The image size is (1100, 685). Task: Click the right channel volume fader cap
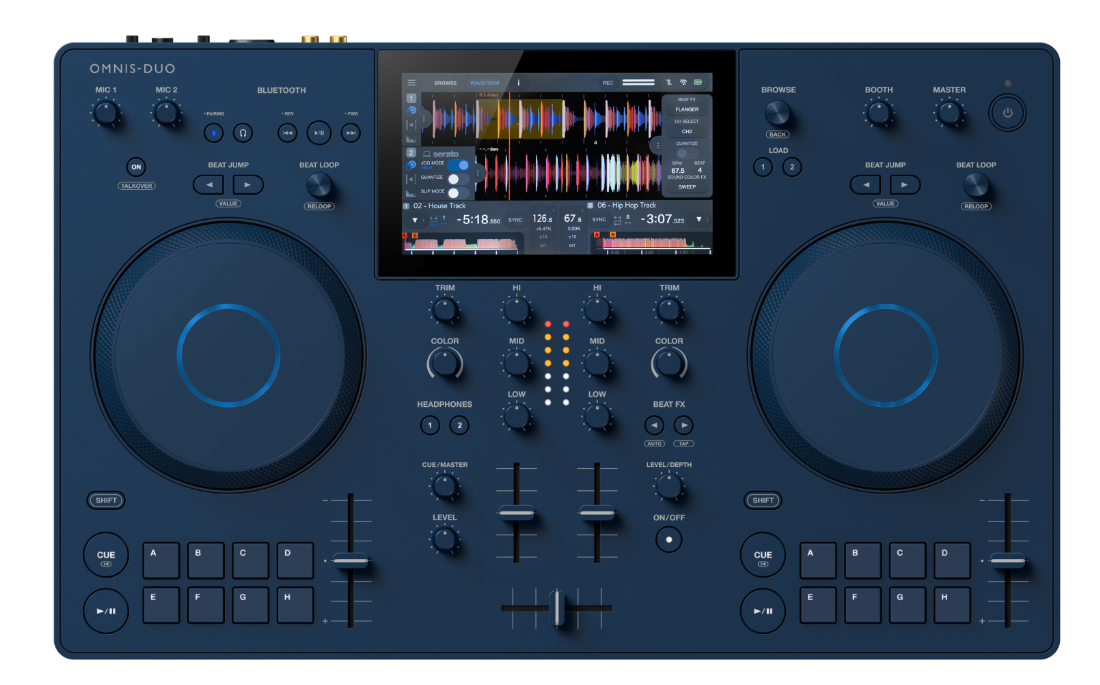point(597,514)
